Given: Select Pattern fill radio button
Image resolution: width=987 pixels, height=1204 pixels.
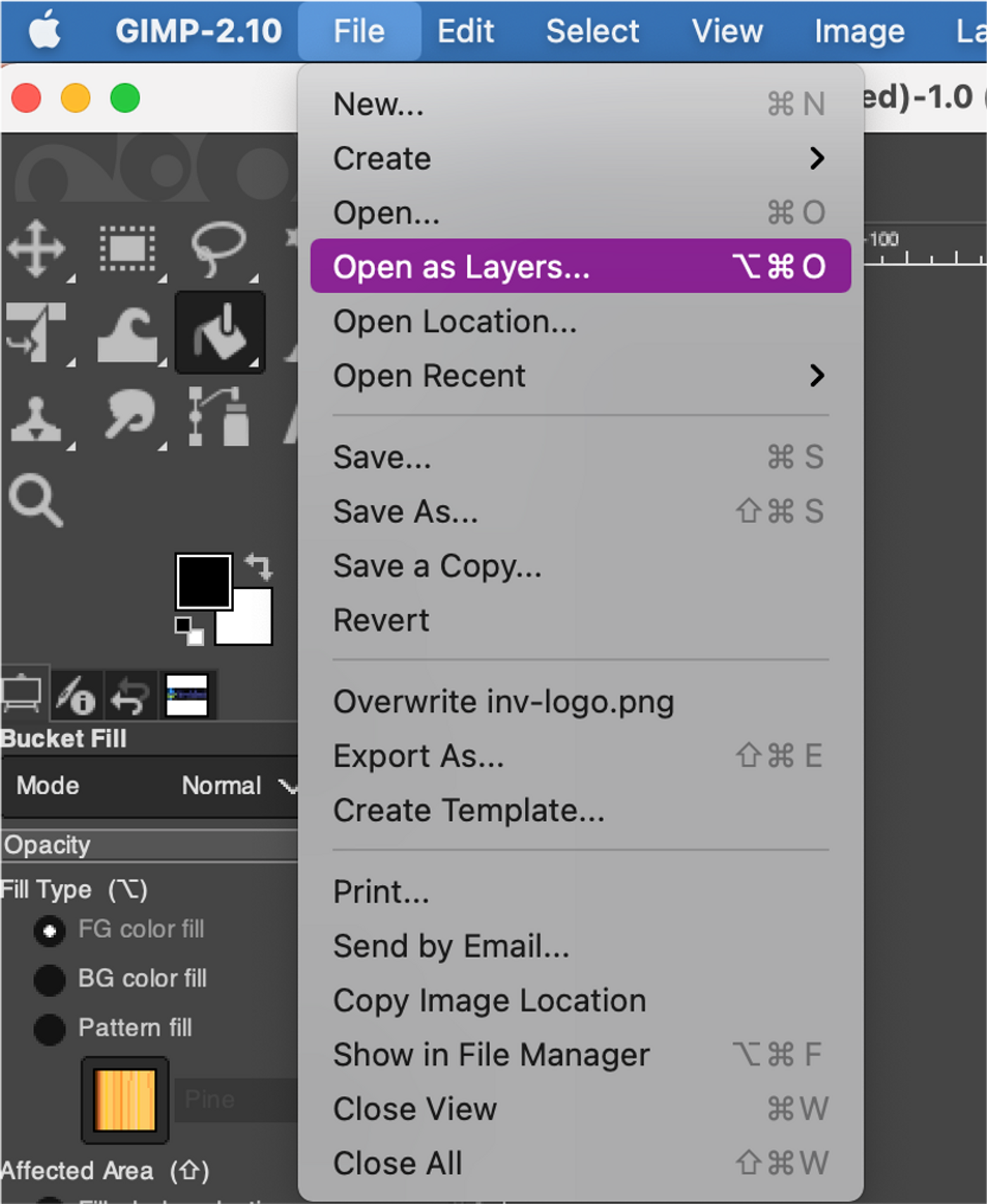Looking at the screenshot, I should point(49,1029).
